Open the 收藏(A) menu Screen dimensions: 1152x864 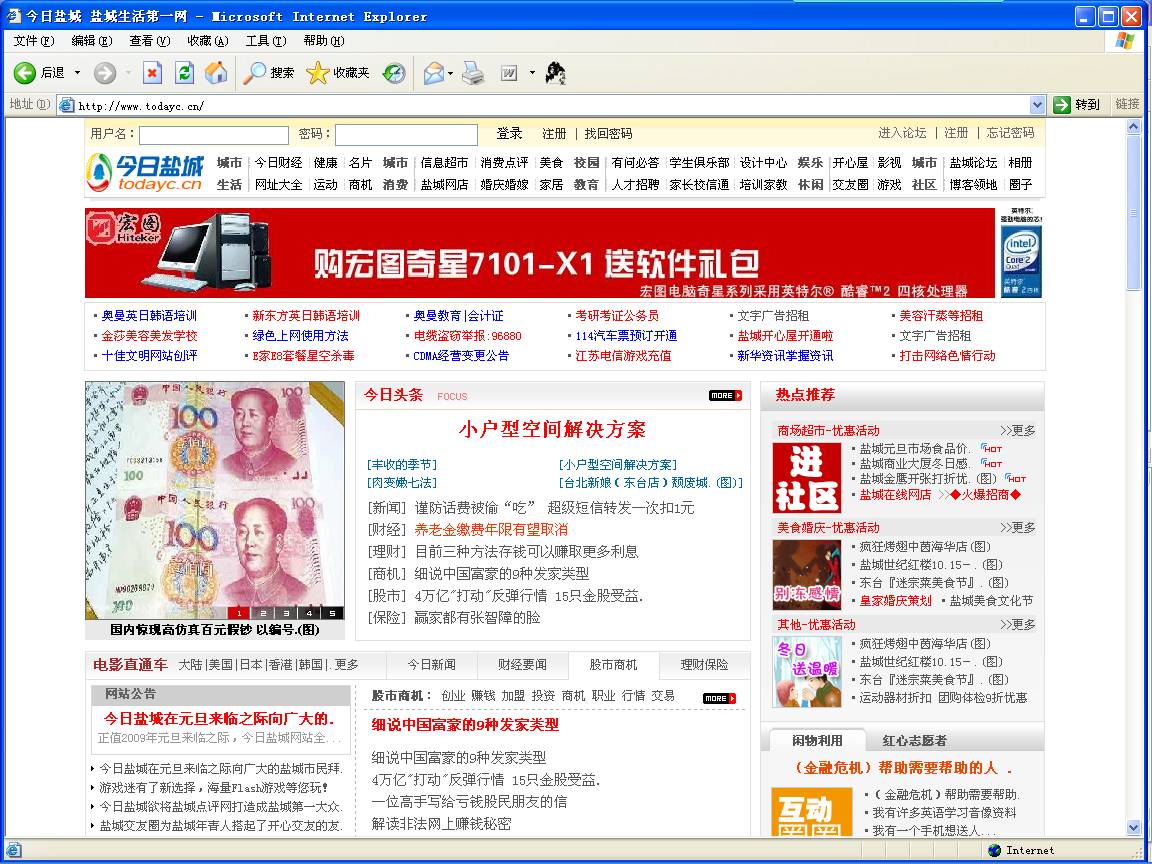pos(208,40)
